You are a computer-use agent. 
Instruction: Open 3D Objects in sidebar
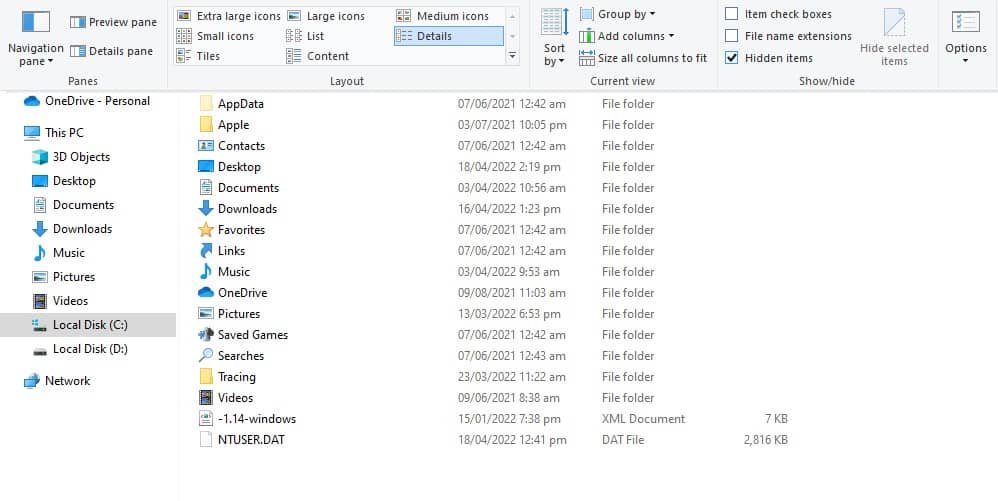coord(71,157)
